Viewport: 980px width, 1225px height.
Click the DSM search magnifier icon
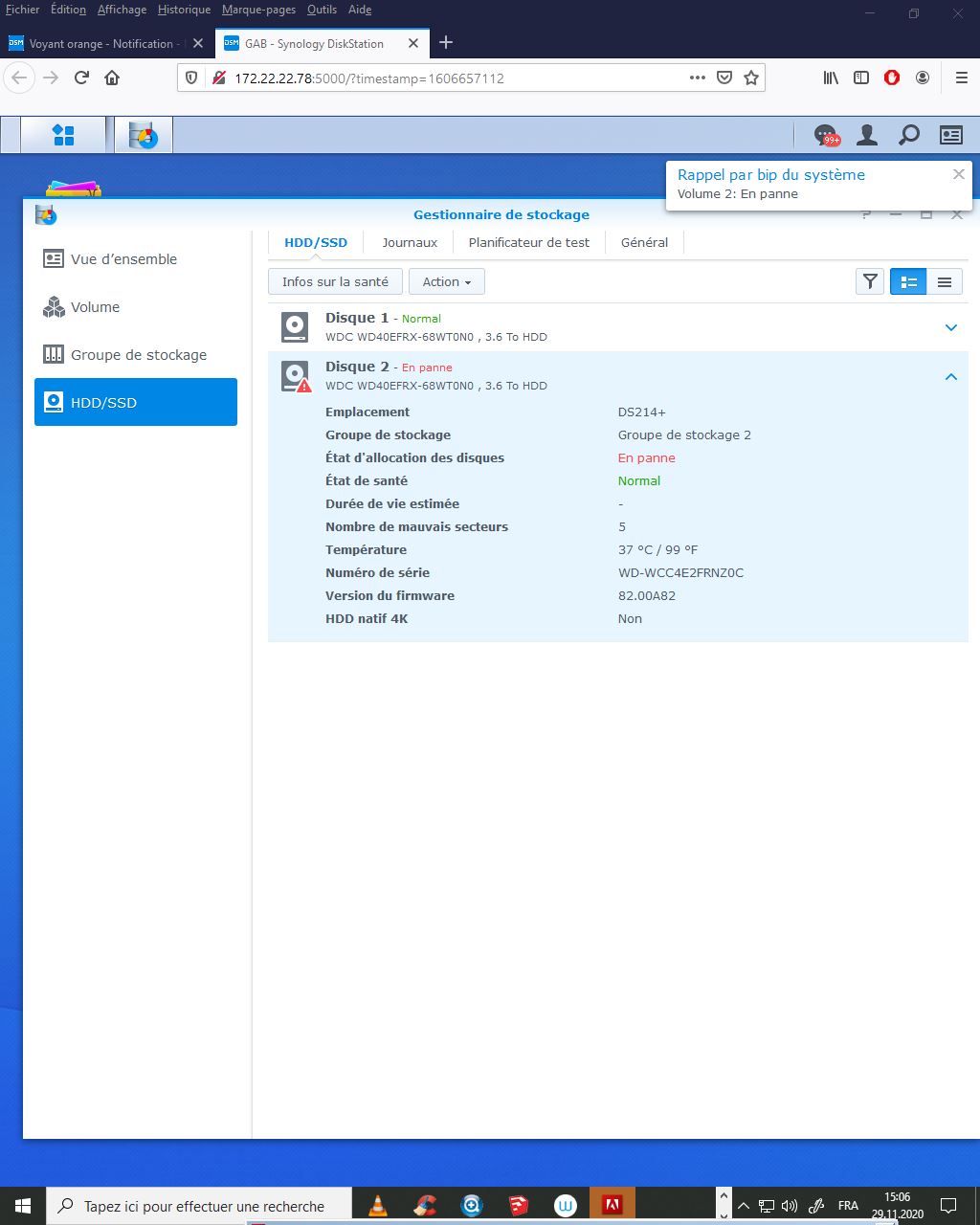pos(909,136)
